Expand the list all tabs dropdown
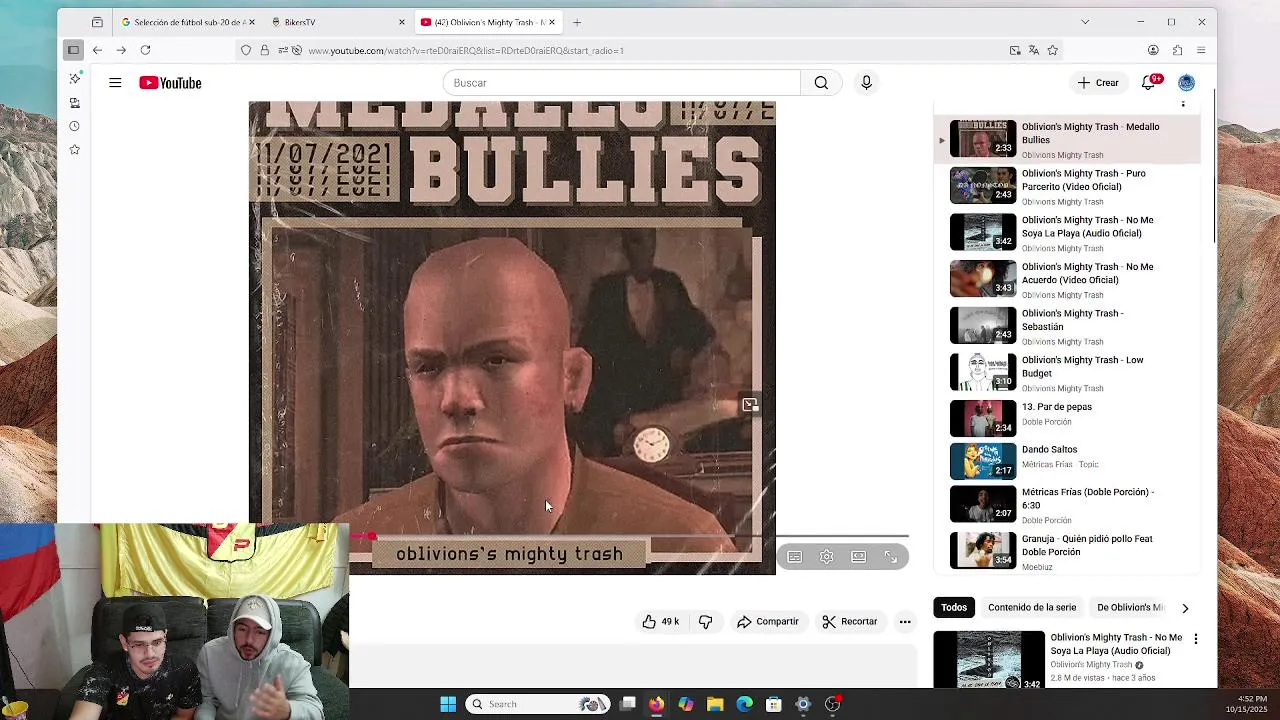1280x720 pixels. point(1085,22)
